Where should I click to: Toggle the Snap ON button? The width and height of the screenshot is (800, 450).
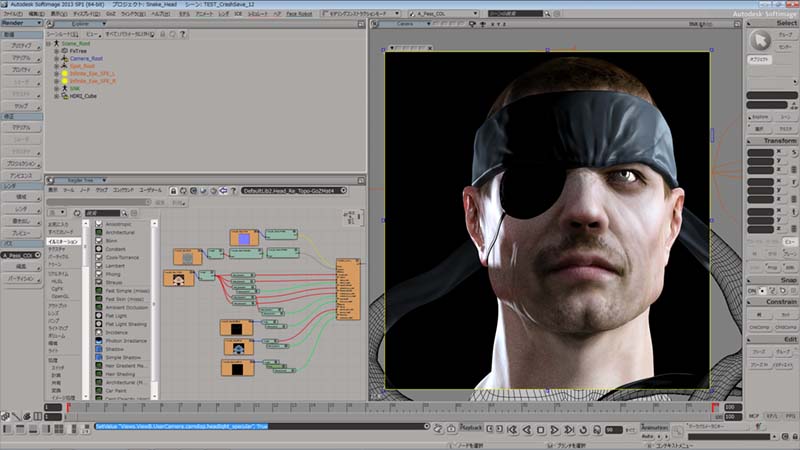click(x=752, y=291)
